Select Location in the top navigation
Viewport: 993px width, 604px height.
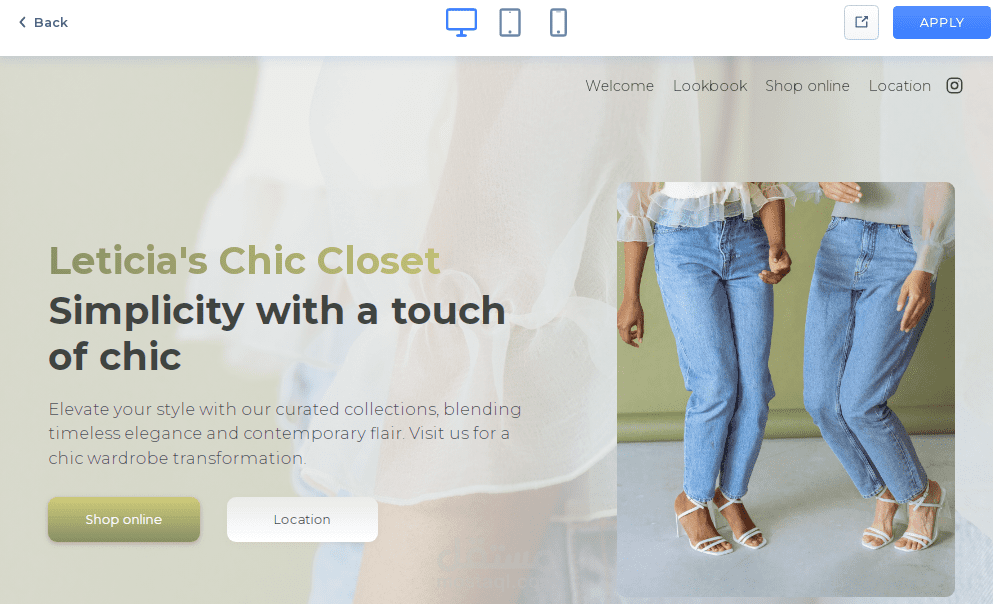coord(899,85)
